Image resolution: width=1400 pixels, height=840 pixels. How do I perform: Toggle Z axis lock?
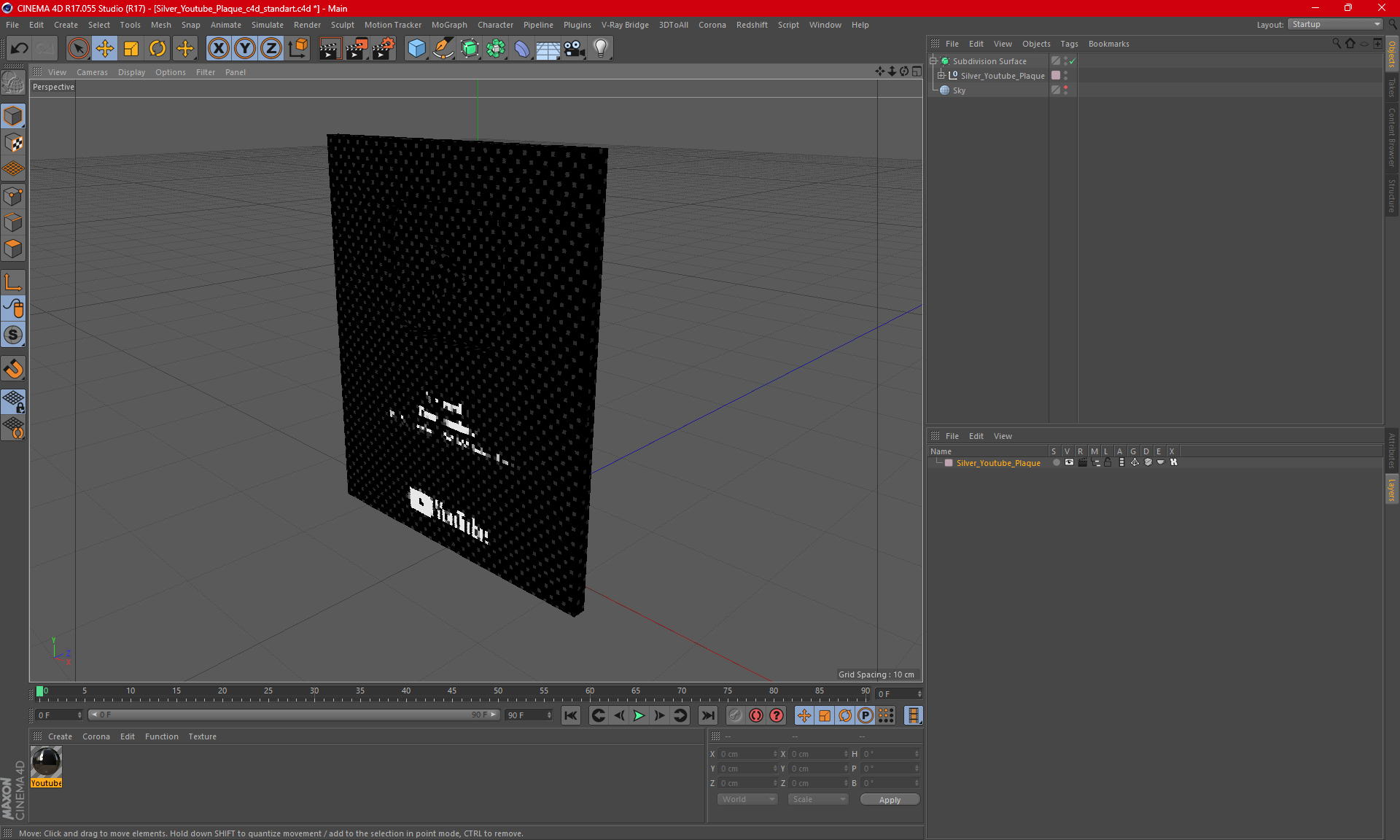tap(271, 48)
